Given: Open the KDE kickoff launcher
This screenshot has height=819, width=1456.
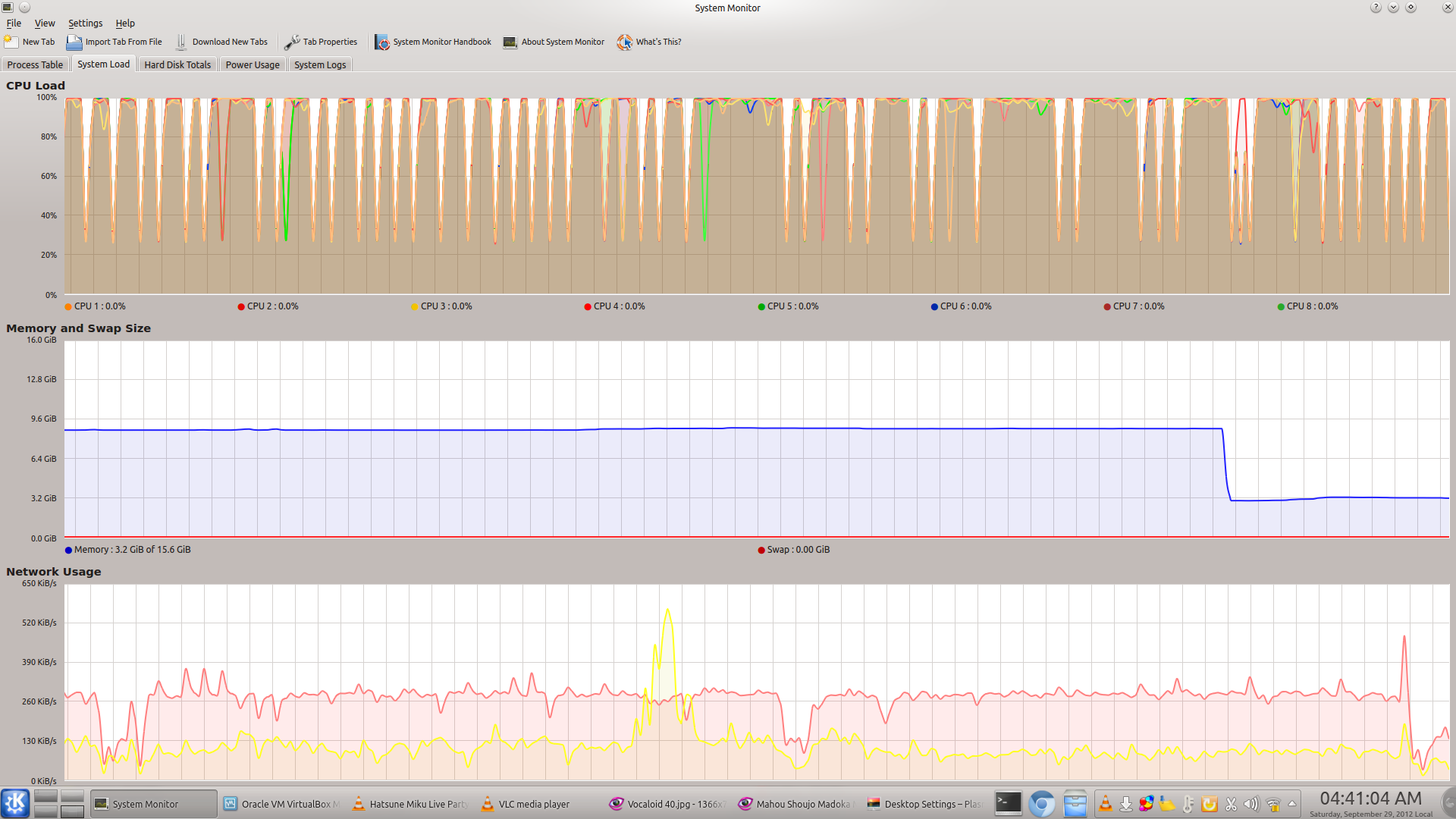Looking at the screenshot, I should pos(15,803).
